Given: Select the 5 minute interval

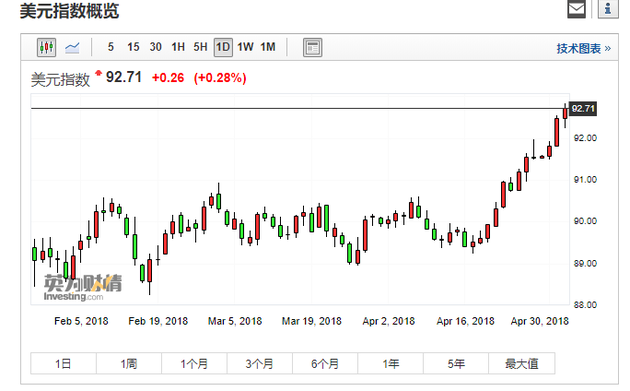Looking at the screenshot, I should pos(111,47).
